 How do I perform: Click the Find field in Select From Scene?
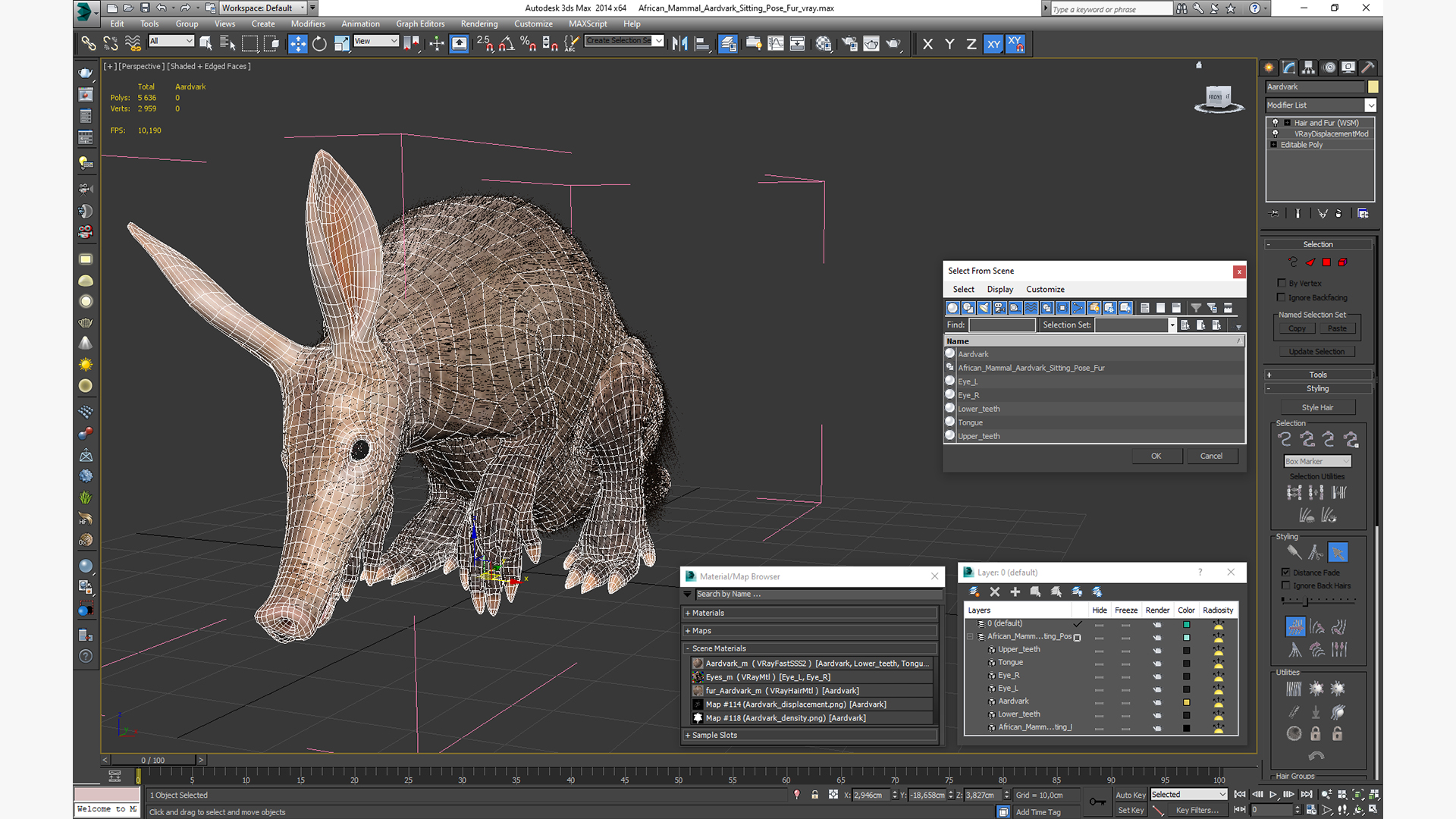tap(1002, 325)
